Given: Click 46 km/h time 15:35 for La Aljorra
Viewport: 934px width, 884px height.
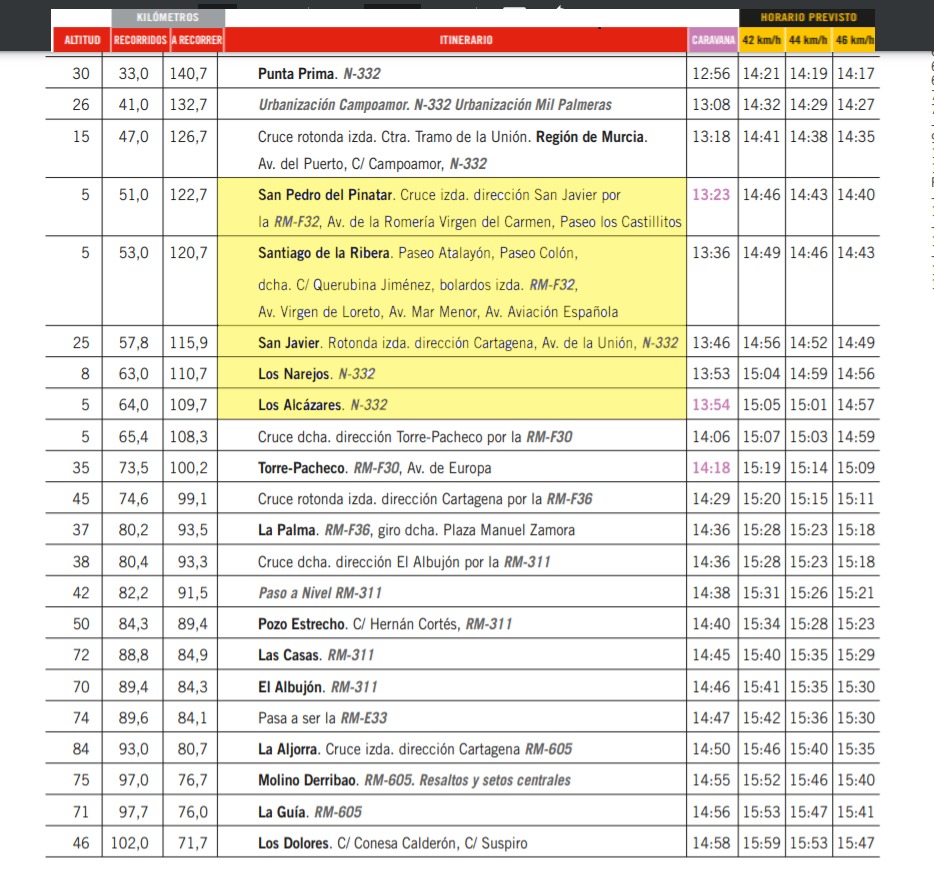Looking at the screenshot, I should [x=856, y=749].
